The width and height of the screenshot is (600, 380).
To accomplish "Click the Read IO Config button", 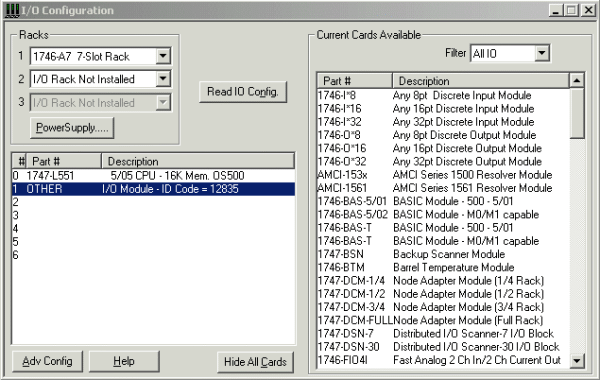I will tap(243, 92).
